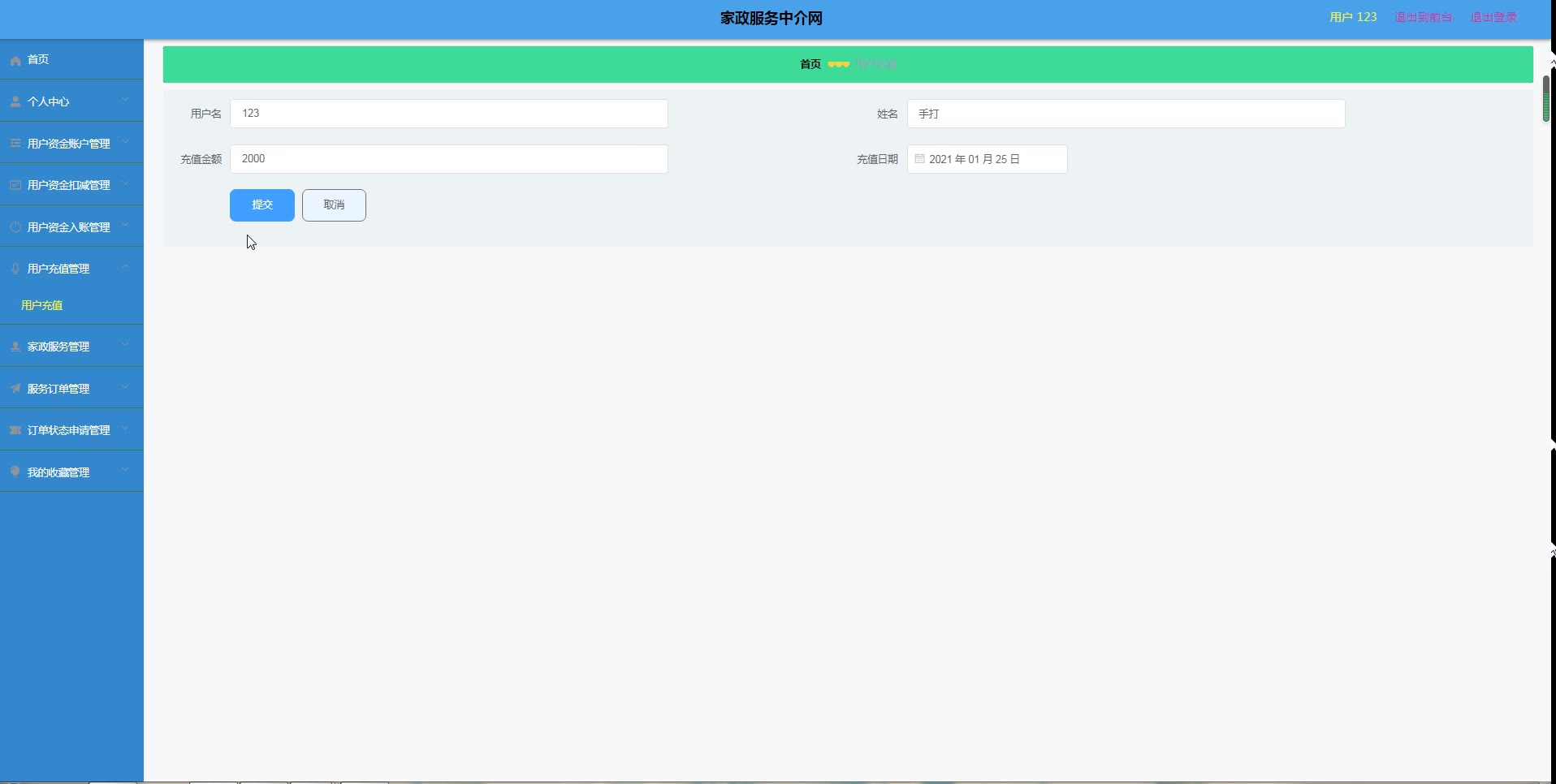Open the 我的收藏管理 sidebar menu
This screenshot has height=784, width=1556.
(x=71, y=472)
